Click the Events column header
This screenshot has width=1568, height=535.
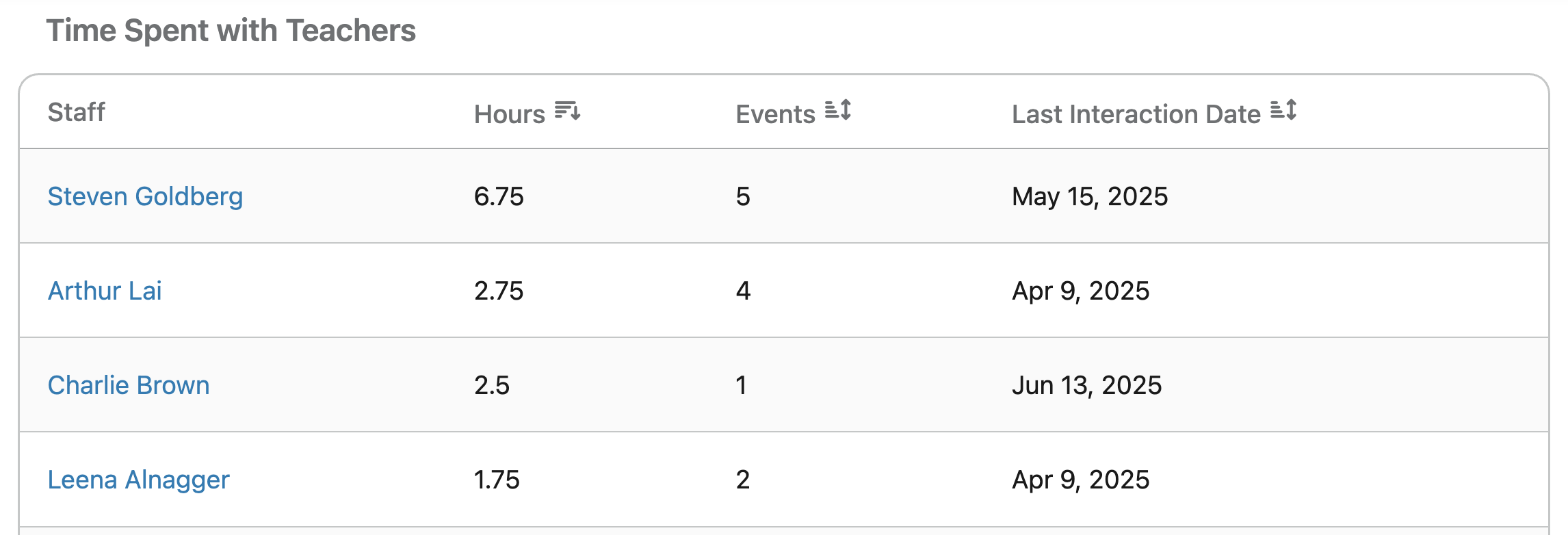[x=775, y=114]
